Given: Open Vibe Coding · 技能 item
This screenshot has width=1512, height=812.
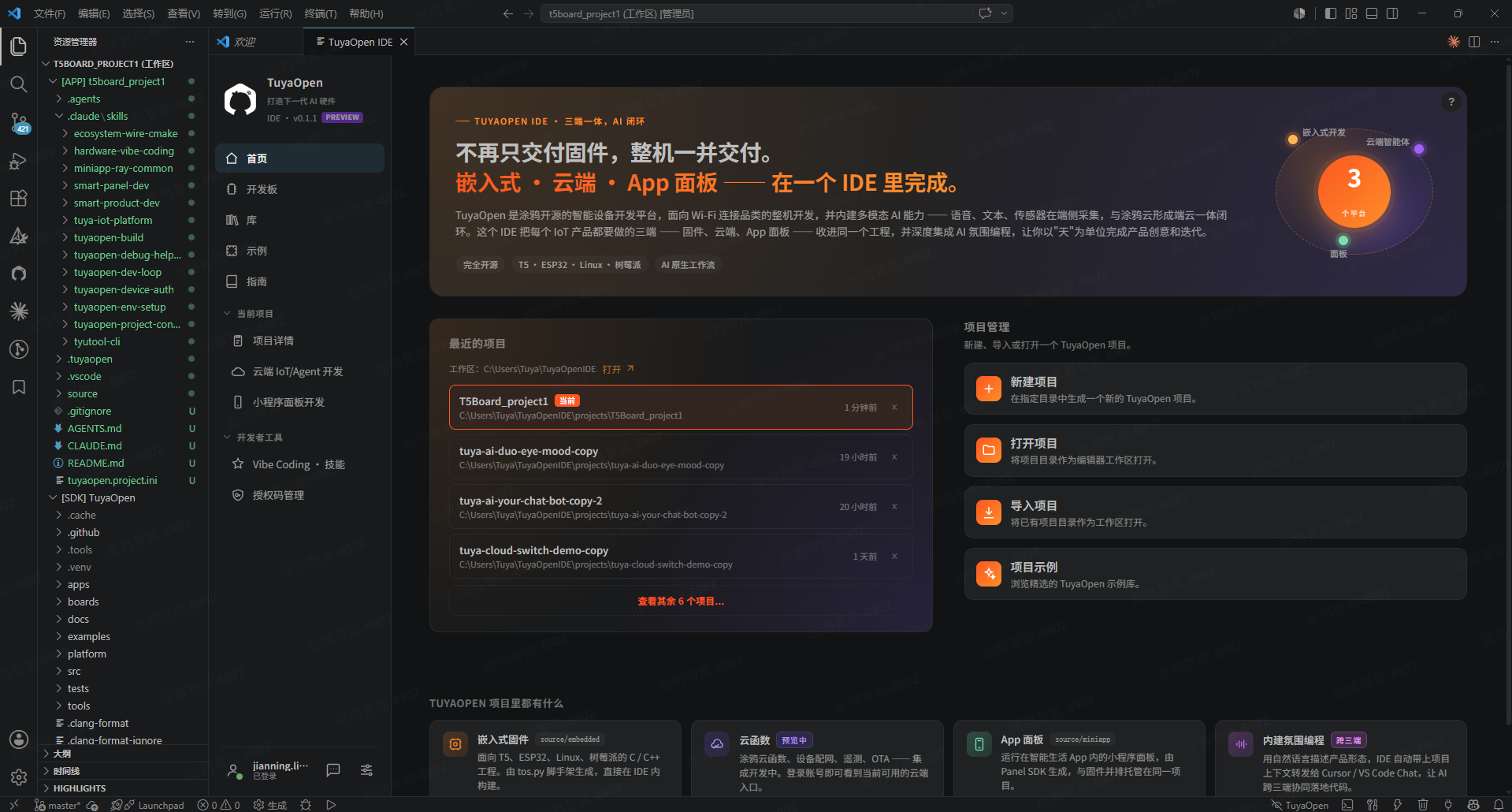Looking at the screenshot, I should (x=299, y=464).
